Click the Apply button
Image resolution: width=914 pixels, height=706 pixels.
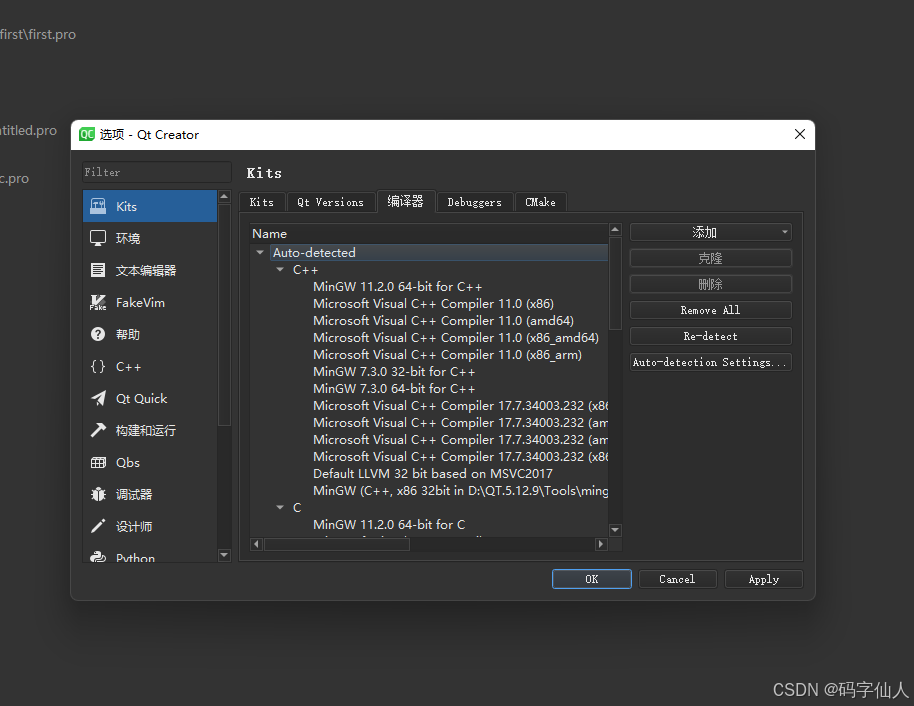[x=764, y=579]
